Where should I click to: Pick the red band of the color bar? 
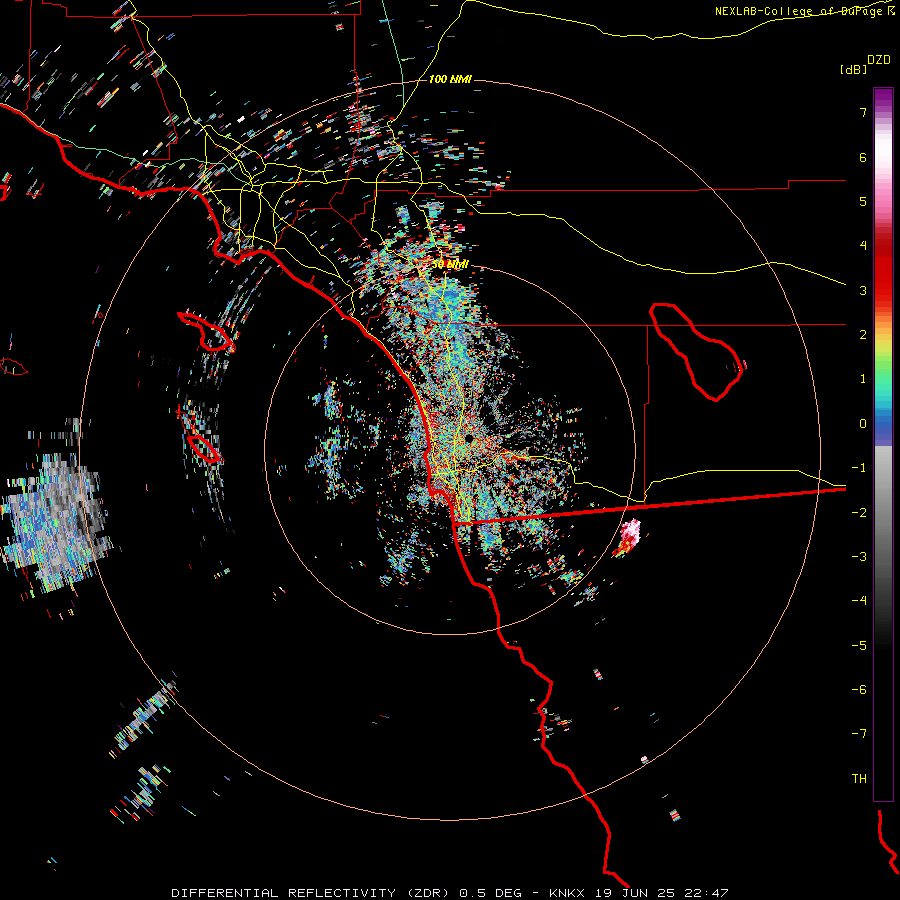pyautogui.click(x=883, y=281)
